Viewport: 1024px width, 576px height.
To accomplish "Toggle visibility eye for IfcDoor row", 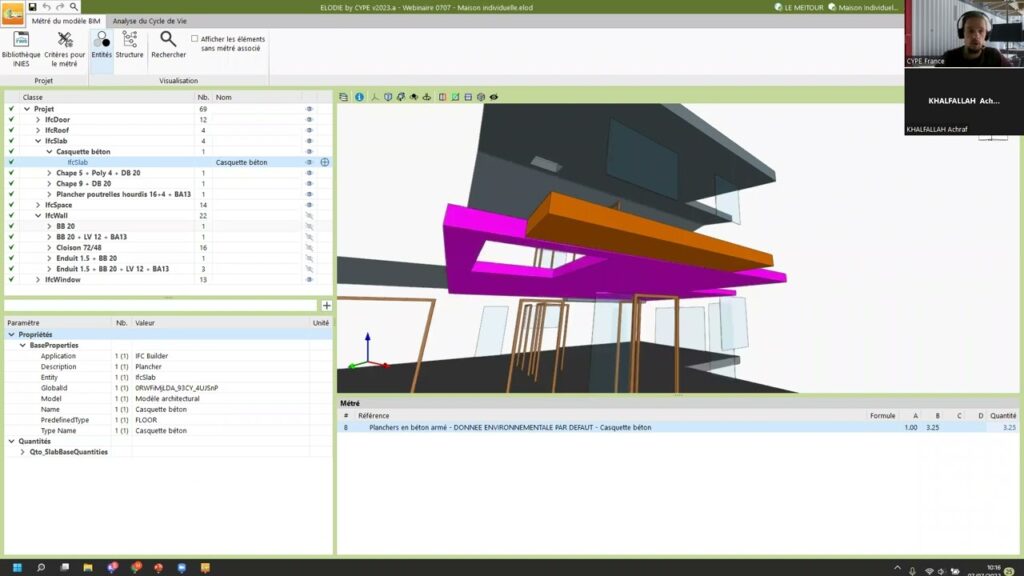I will point(309,119).
